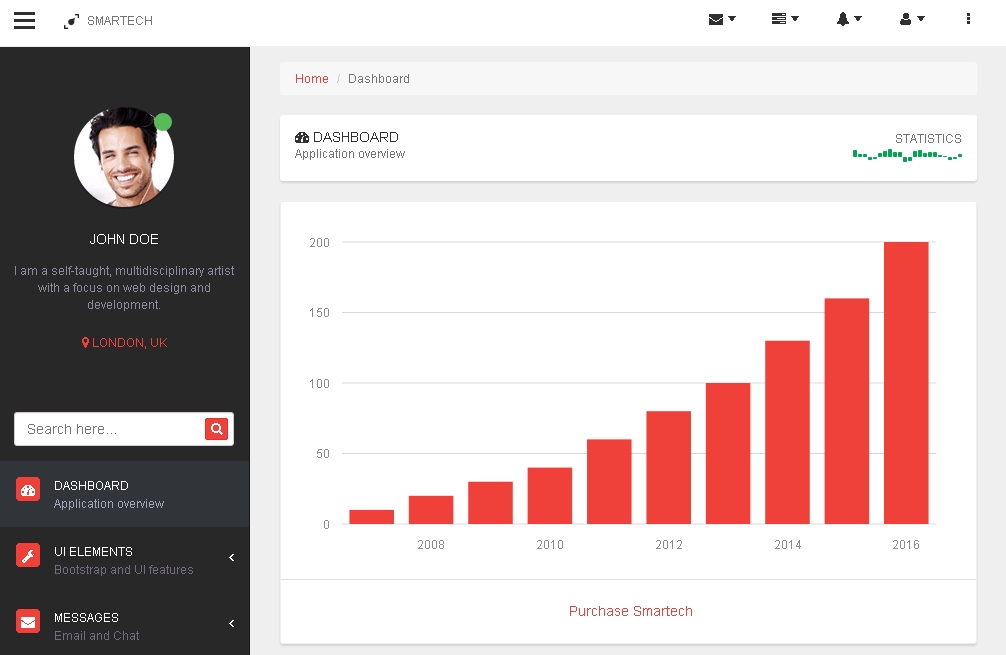Click the green online status indicator
1006x655 pixels.
click(x=163, y=122)
